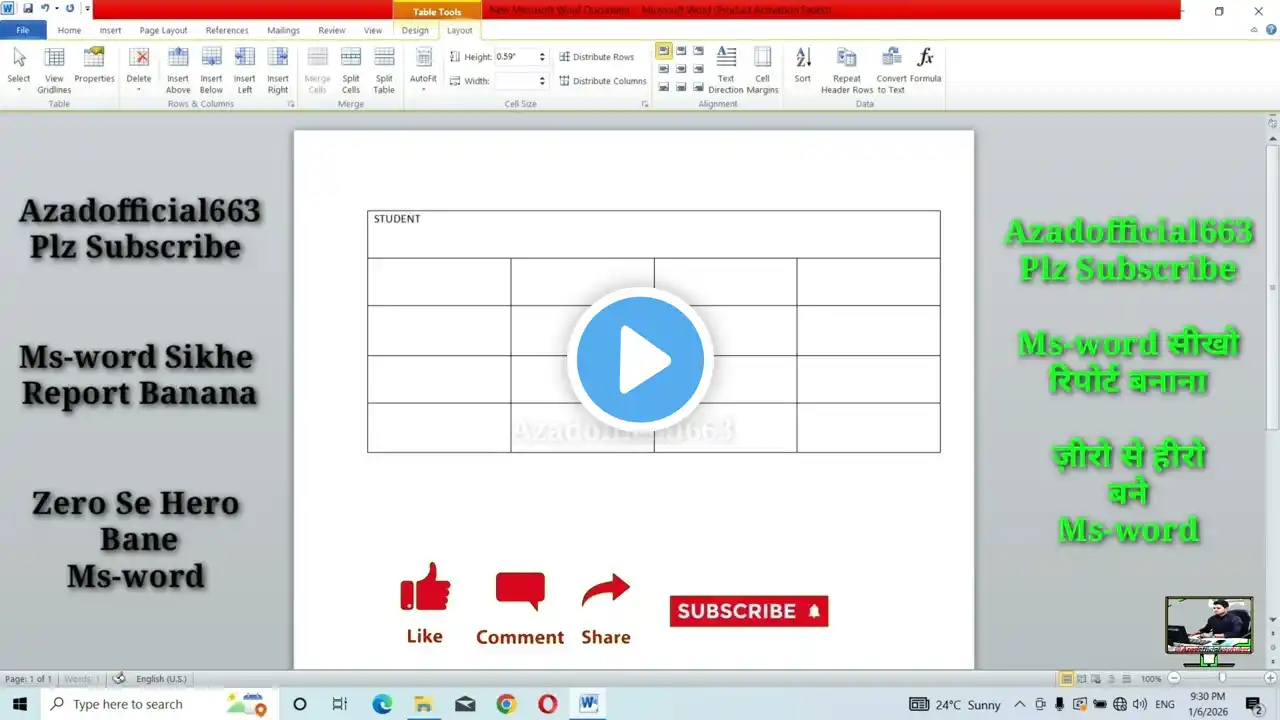Screen dimensions: 1280x720
Task: Click Split Table button
Action: (384, 70)
